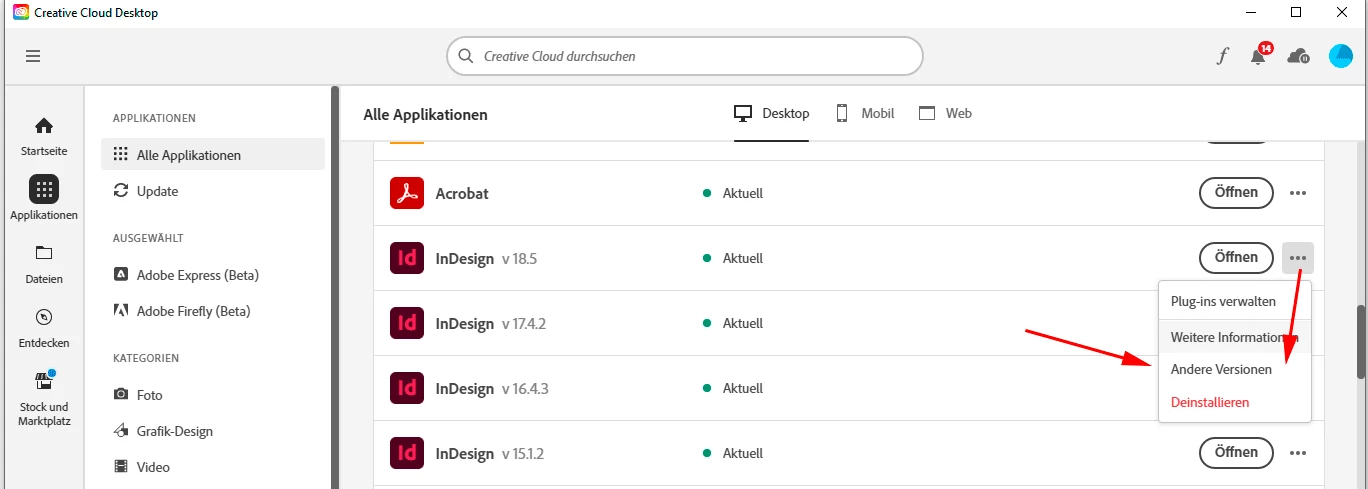Screen dimensions: 1368x489
Task: Click the InDesign v 17.4.2 app icon
Action: pos(407,323)
